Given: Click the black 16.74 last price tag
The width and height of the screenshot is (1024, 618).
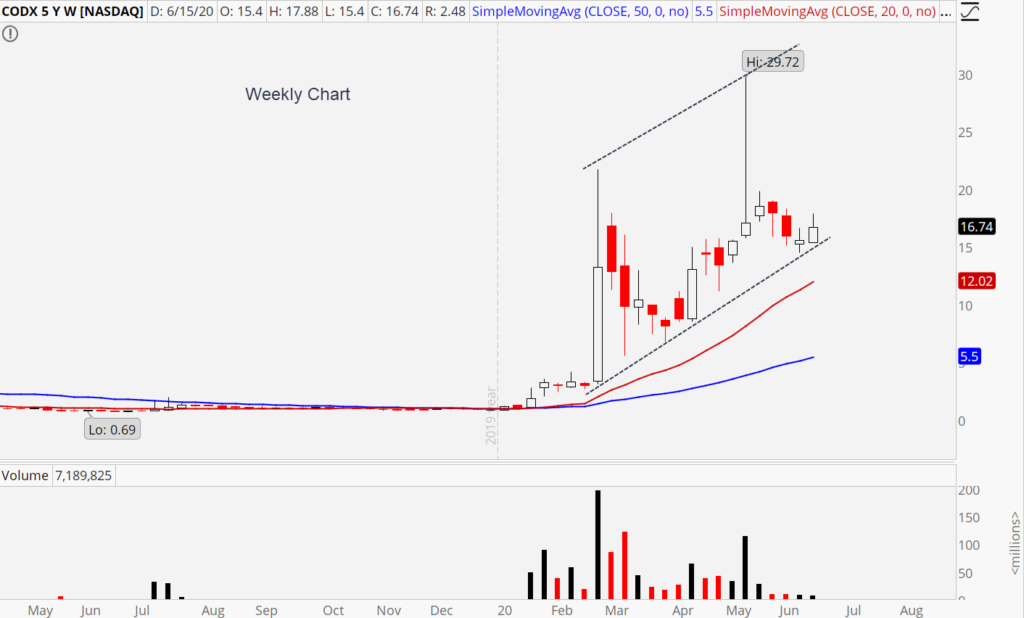Looking at the screenshot, I should [x=976, y=227].
